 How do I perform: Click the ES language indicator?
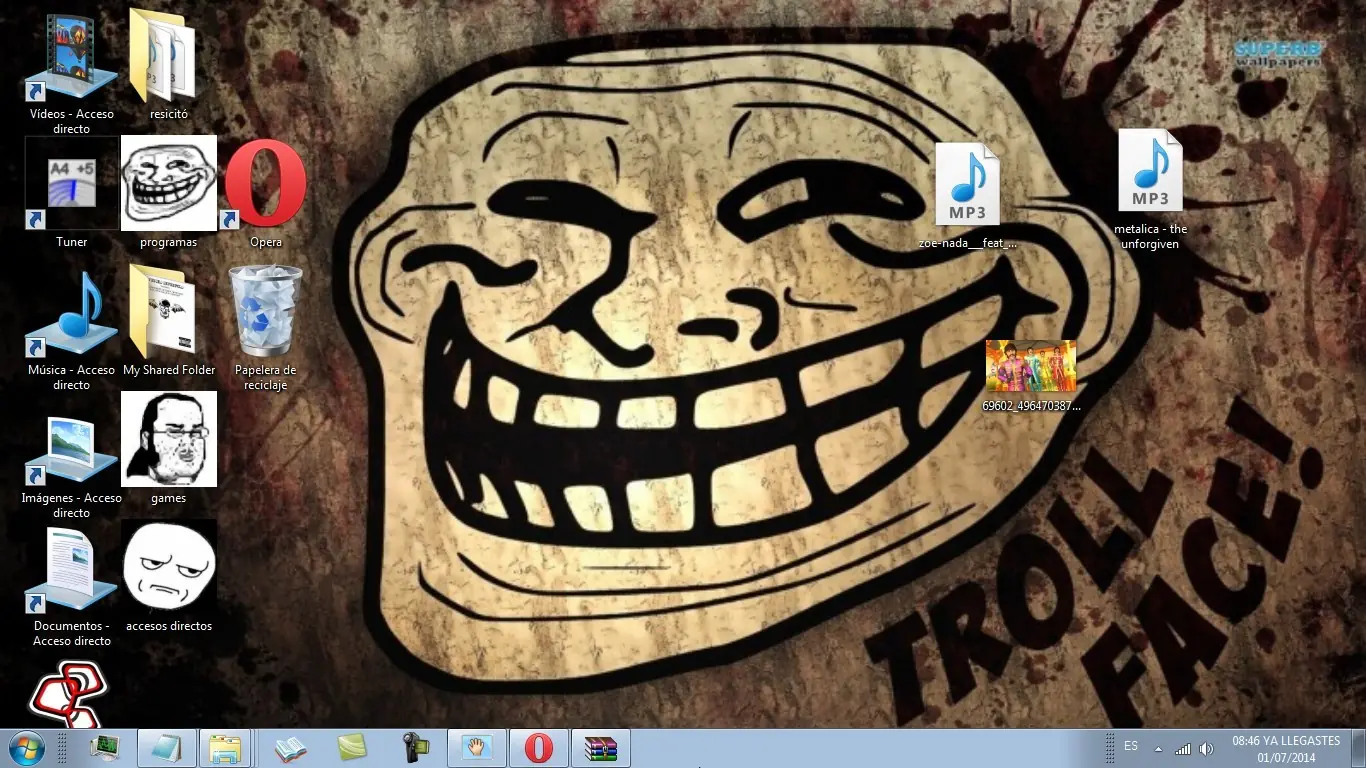1131,746
